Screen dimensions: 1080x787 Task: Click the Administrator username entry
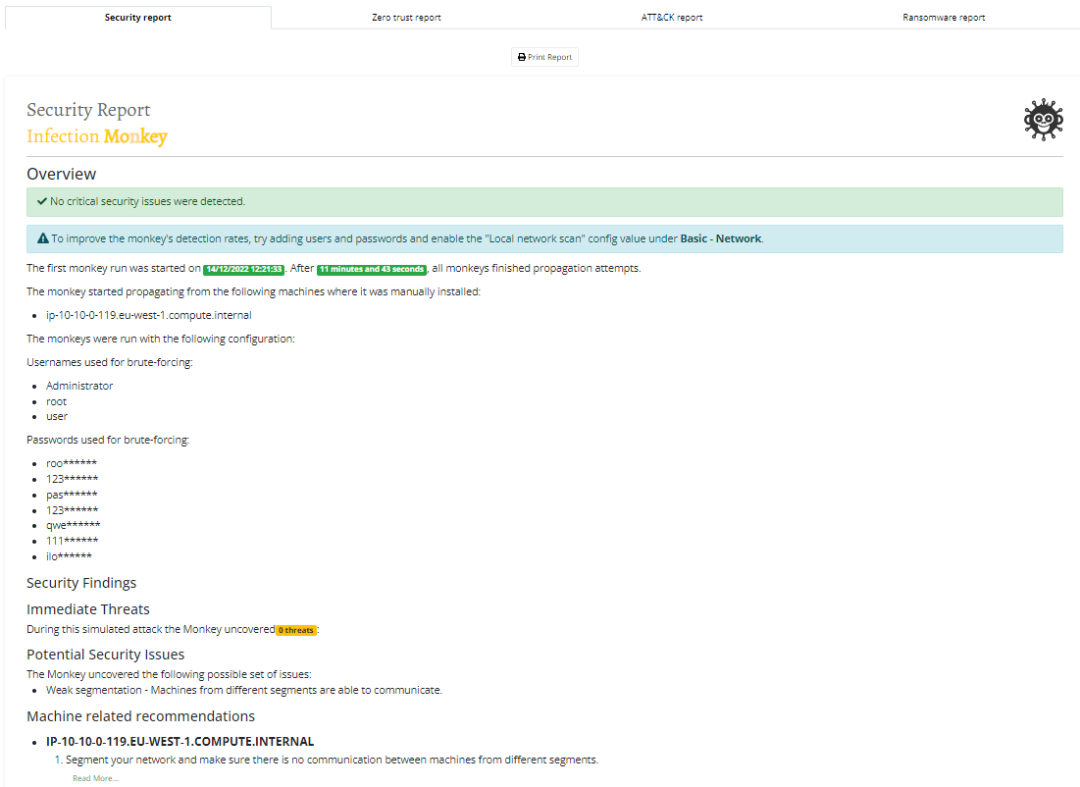point(79,386)
